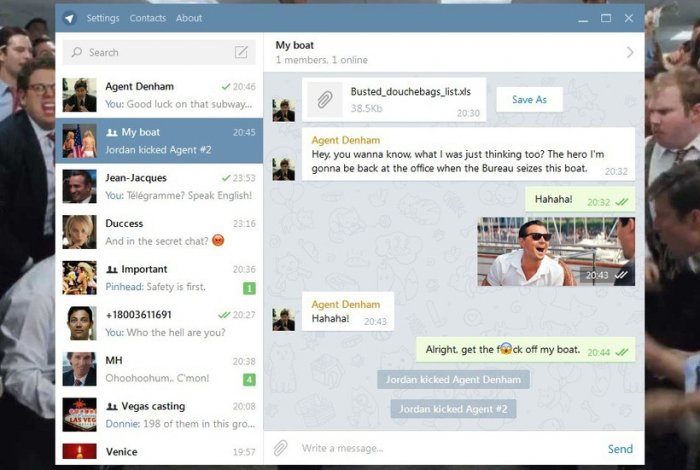Open the Contacts menu
Screen dimensions: 700x470
pyautogui.click(x=148, y=18)
